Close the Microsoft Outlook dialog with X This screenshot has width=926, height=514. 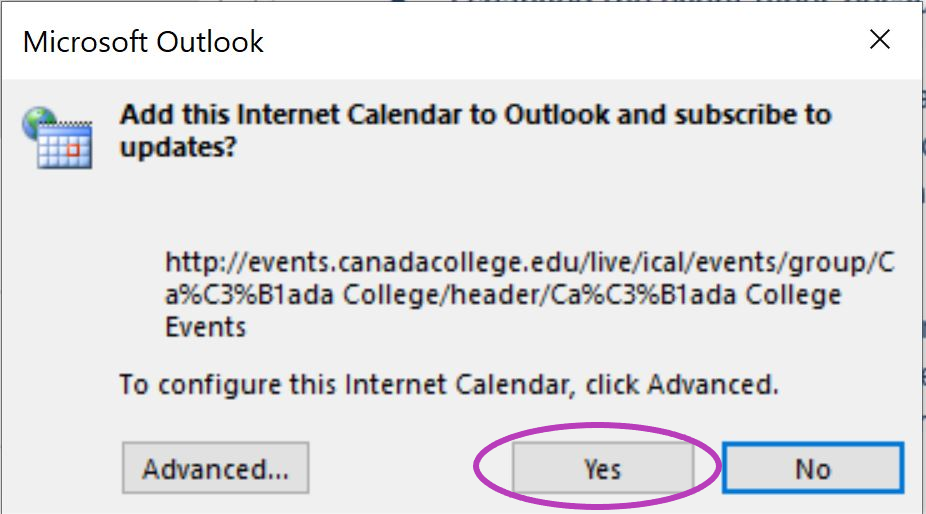[x=879, y=40]
